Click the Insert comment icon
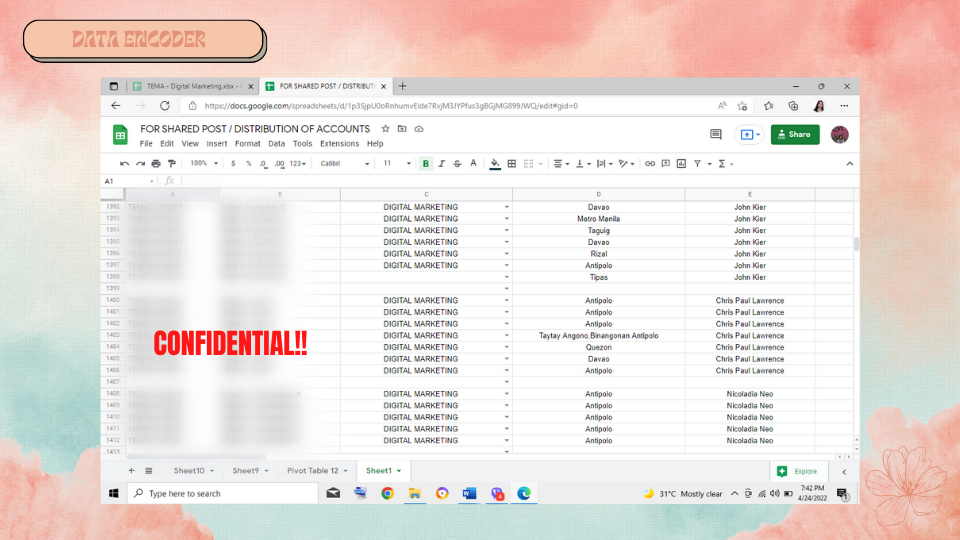960x540 pixels. tap(666, 163)
